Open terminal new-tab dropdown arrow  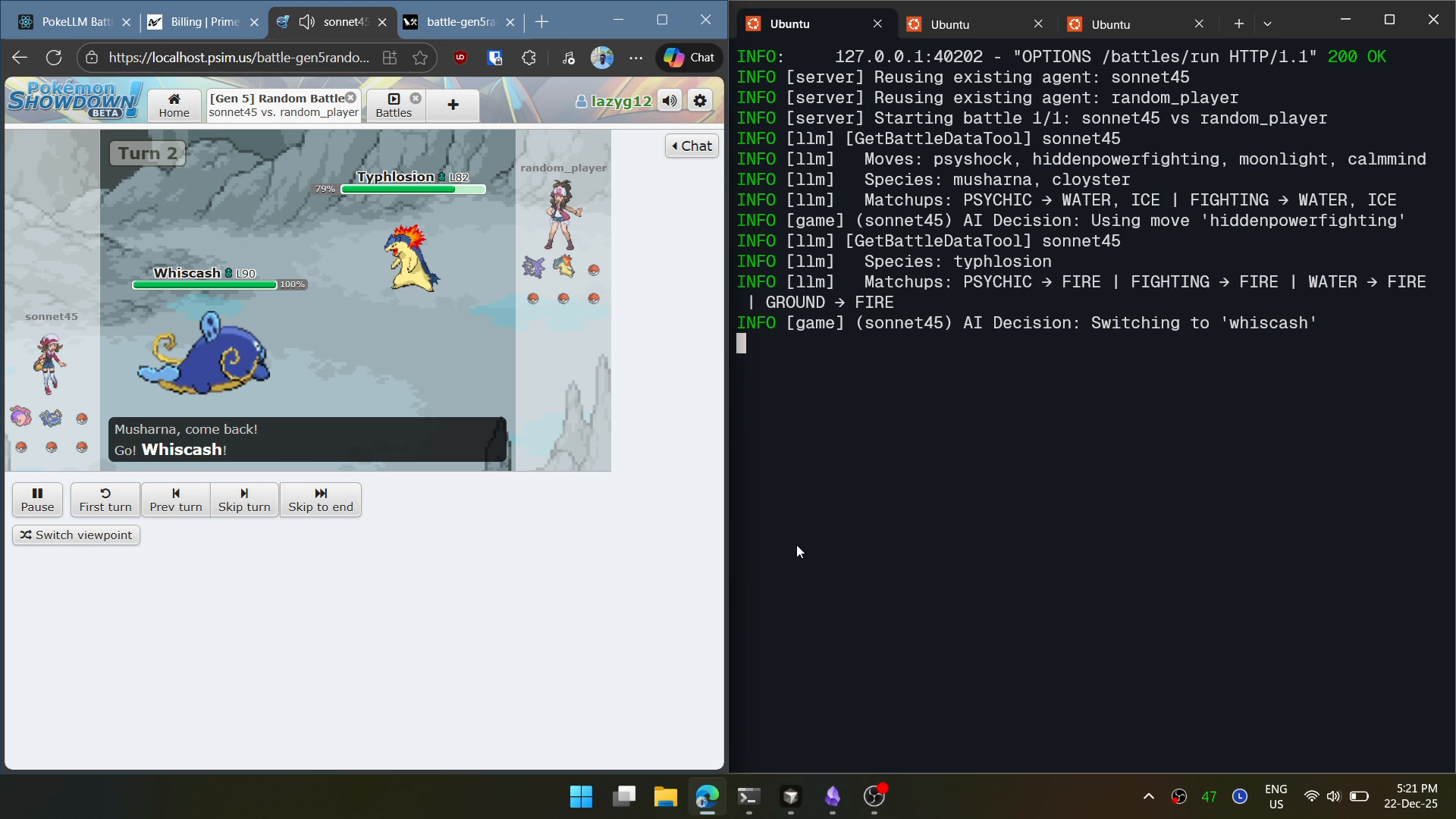(x=1267, y=24)
